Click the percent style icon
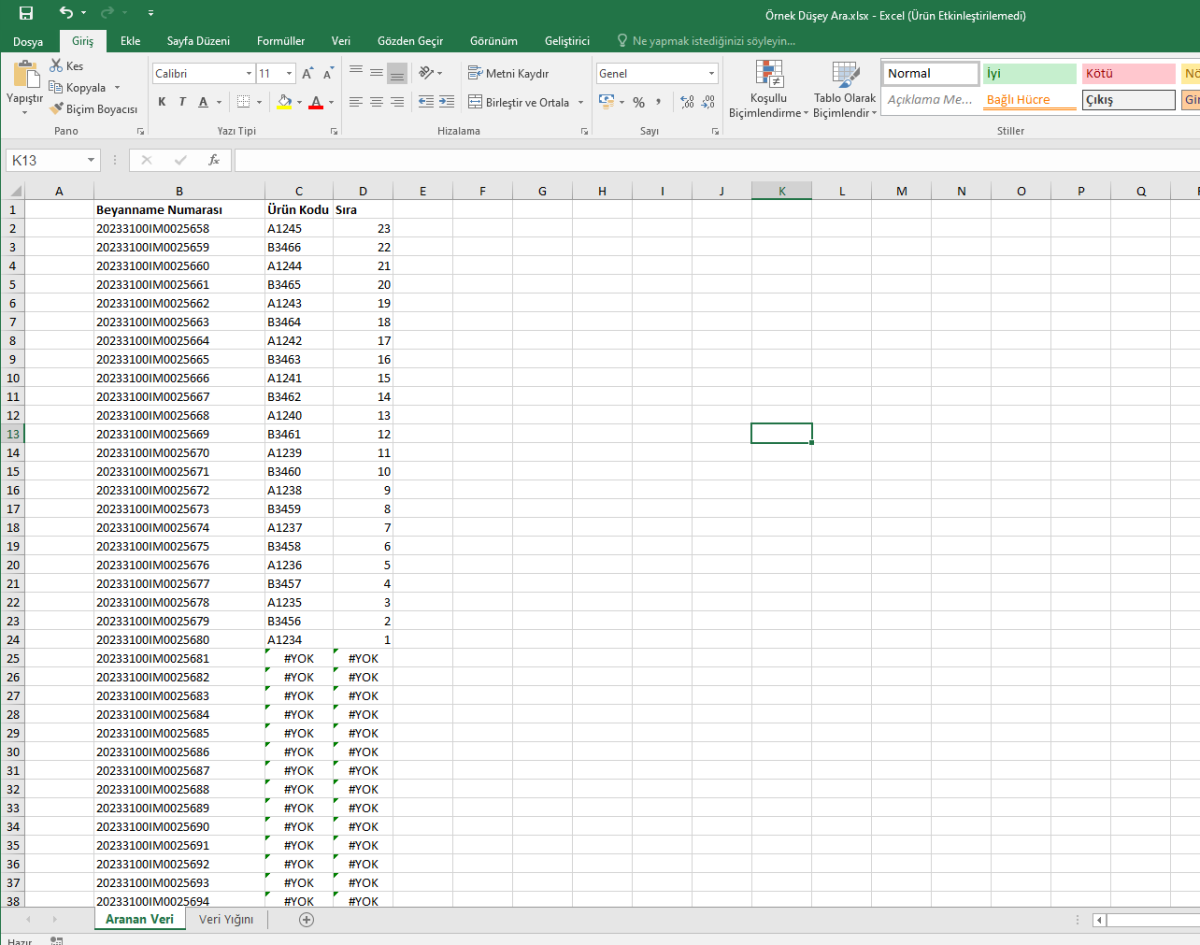This screenshot has height=945, width=1200. tap(638, 102)
